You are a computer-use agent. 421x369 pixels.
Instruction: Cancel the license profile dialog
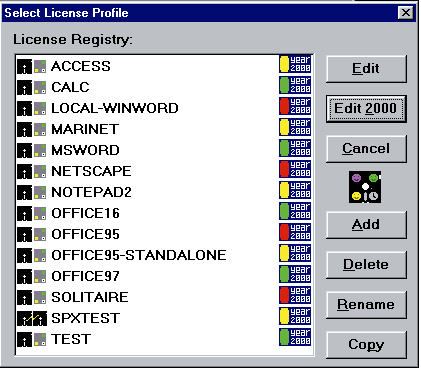366,149
